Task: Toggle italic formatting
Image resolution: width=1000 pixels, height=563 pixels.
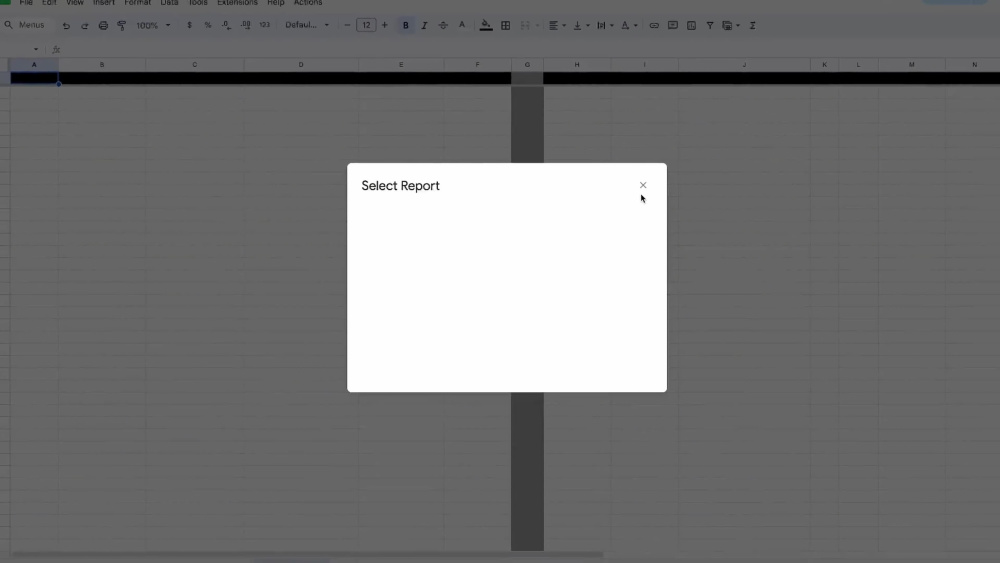Action: pyautogui.click(x=424, y=26)
